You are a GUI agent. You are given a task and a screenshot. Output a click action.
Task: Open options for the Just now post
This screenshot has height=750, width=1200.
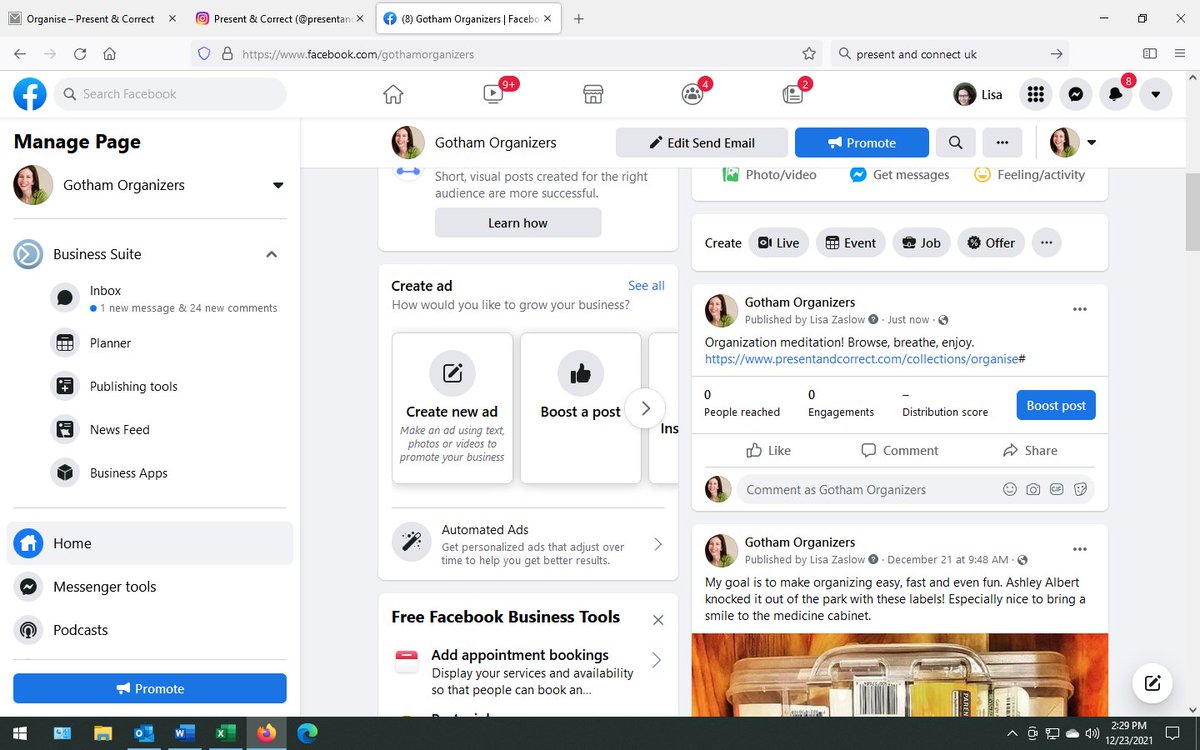pyautogui.click(x=1079, y=309)
